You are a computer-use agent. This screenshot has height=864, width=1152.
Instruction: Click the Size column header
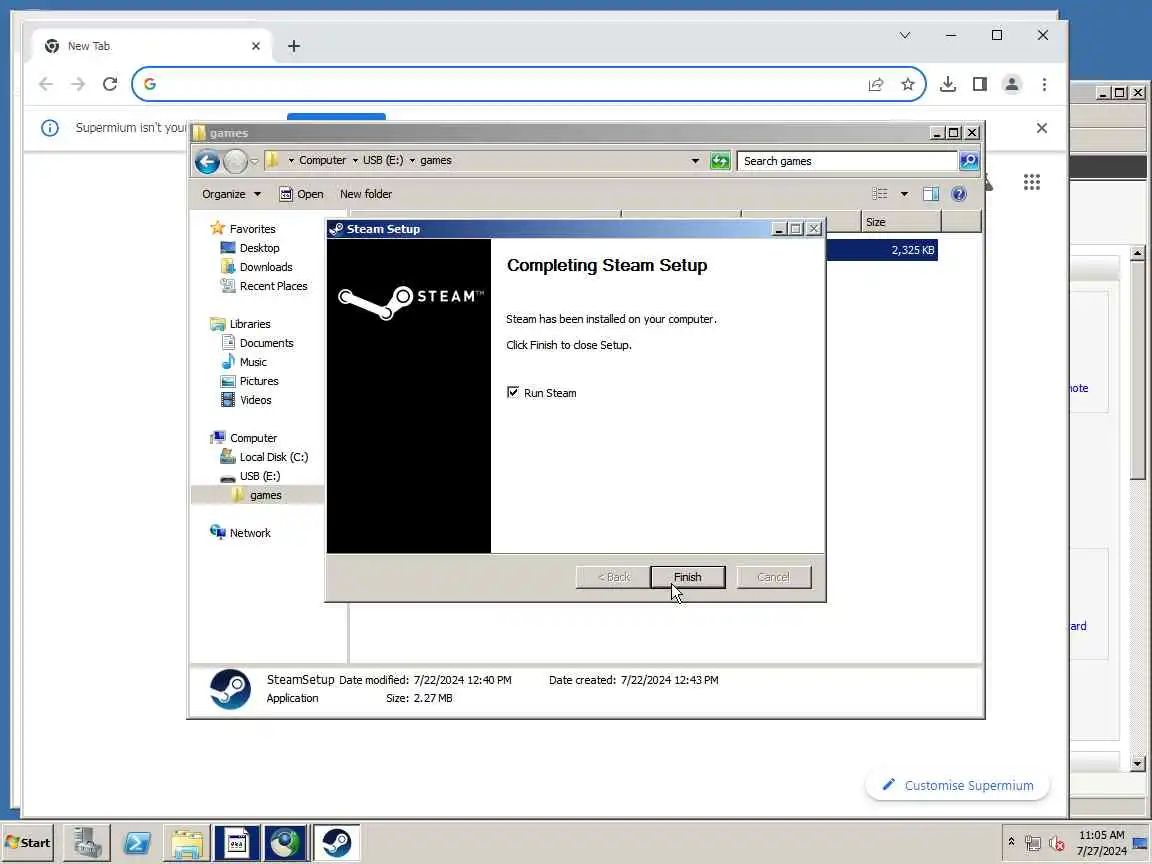pos(901,222)
